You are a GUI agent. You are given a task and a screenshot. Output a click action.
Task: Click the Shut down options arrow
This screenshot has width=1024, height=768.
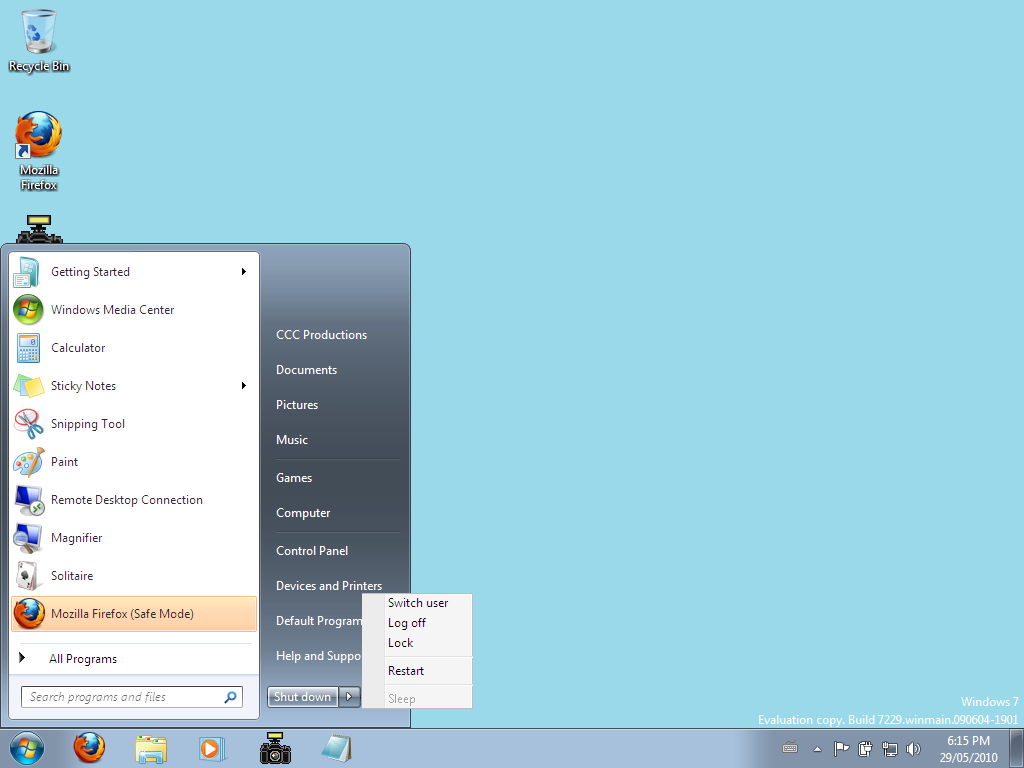(x=349, y=697)
